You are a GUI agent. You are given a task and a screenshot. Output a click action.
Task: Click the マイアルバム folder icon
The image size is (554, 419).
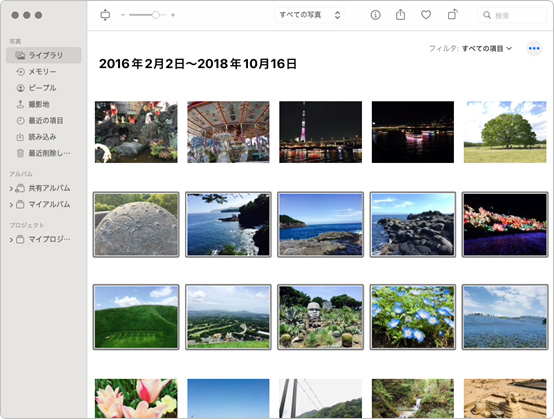point(20,205)
